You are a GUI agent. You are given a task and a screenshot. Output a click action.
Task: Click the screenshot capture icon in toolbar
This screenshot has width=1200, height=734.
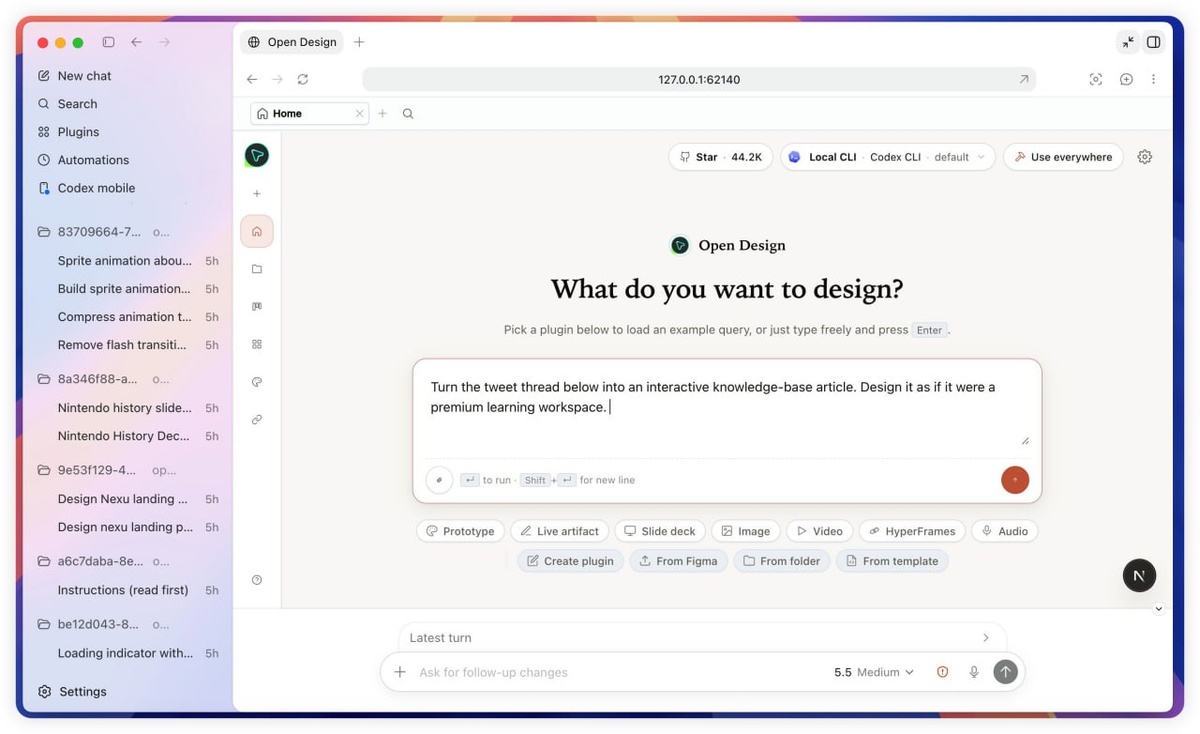click(1096, 79)
